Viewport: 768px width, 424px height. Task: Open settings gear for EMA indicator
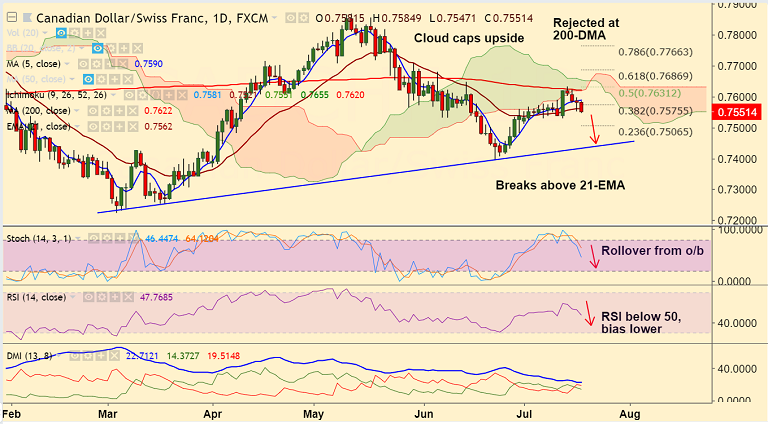coord(106,126)
